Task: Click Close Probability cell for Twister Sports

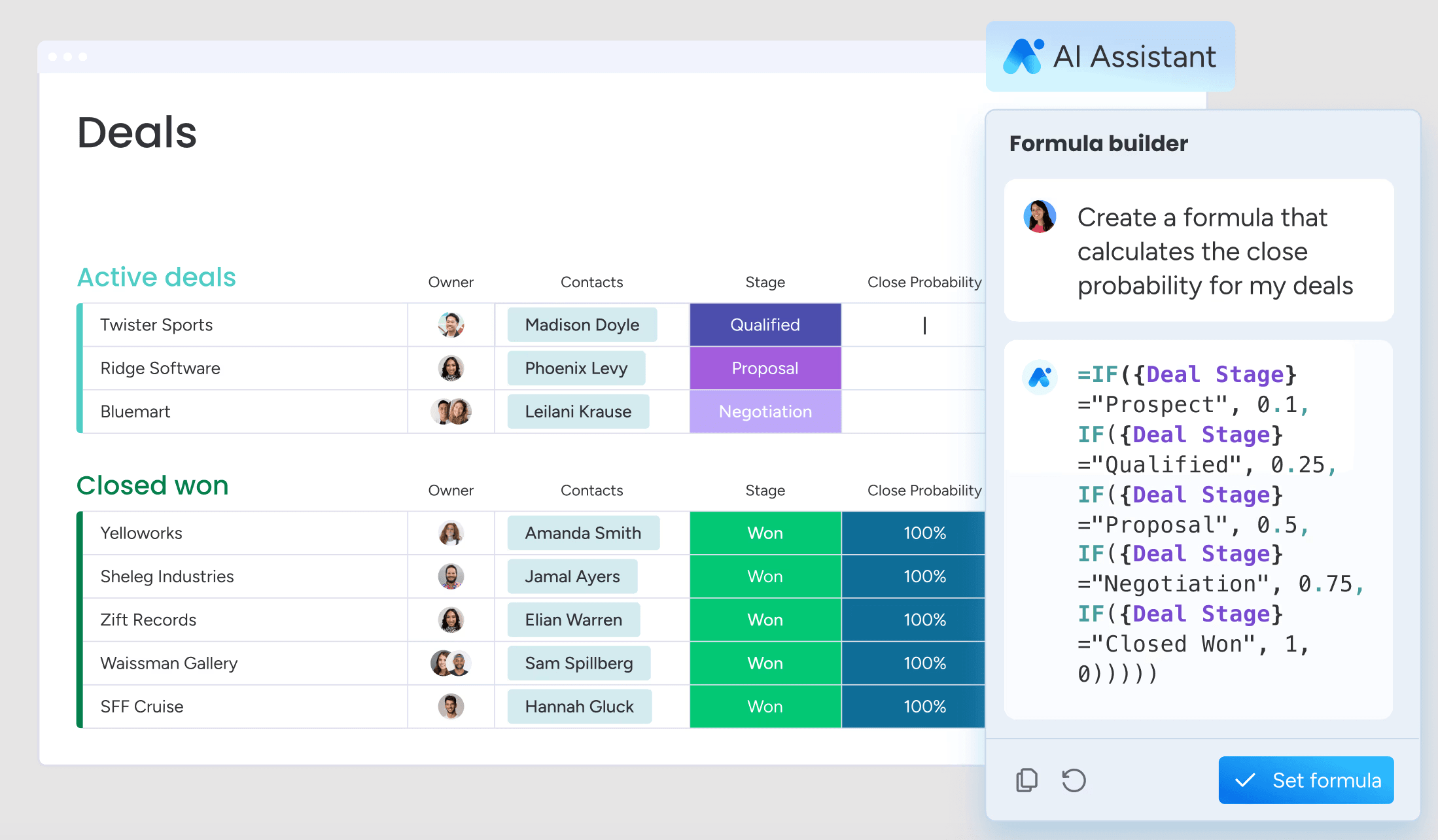Action: click(x=913, y=324)
